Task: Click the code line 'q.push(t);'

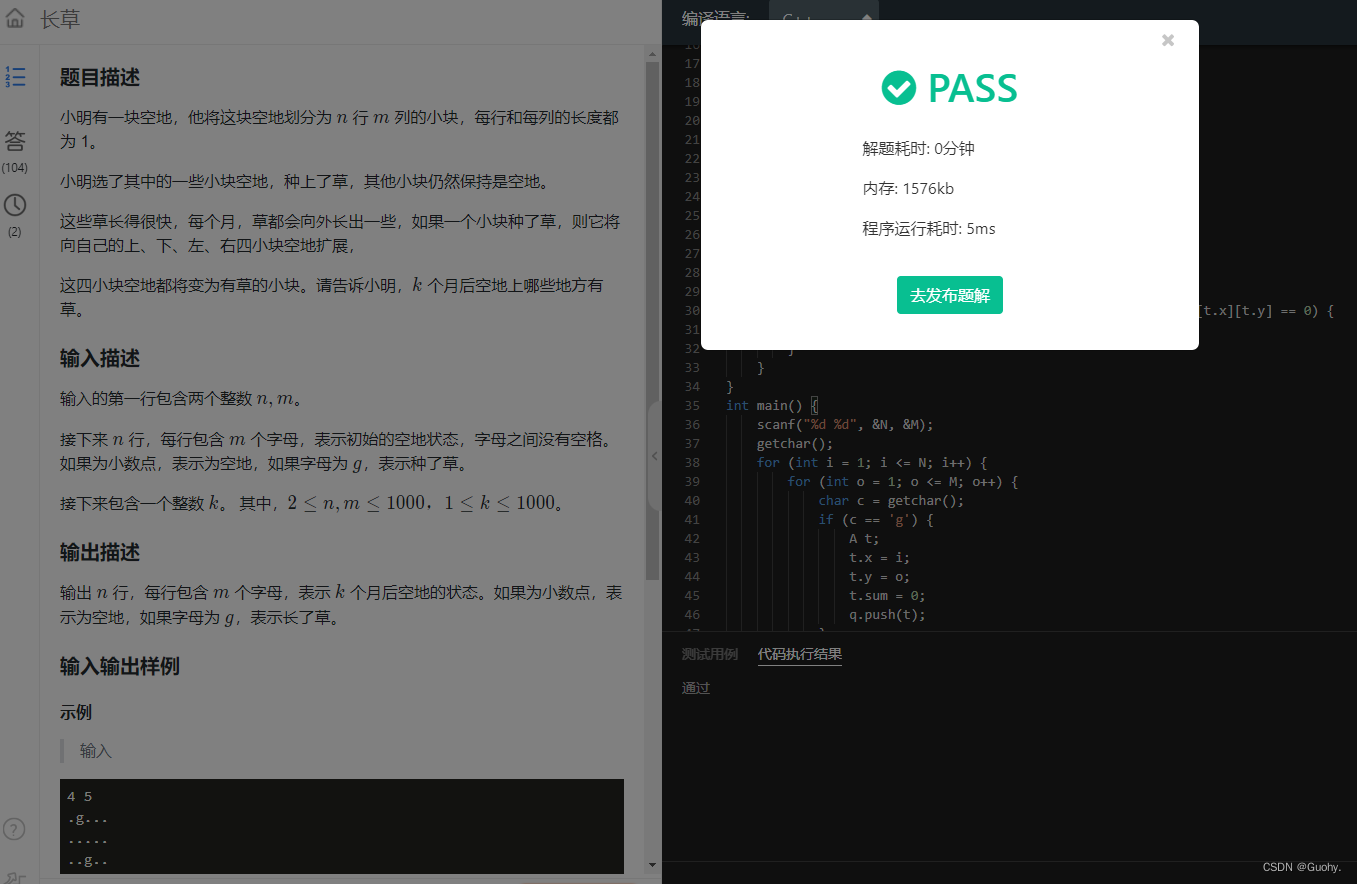Action: tap(887, 614)
